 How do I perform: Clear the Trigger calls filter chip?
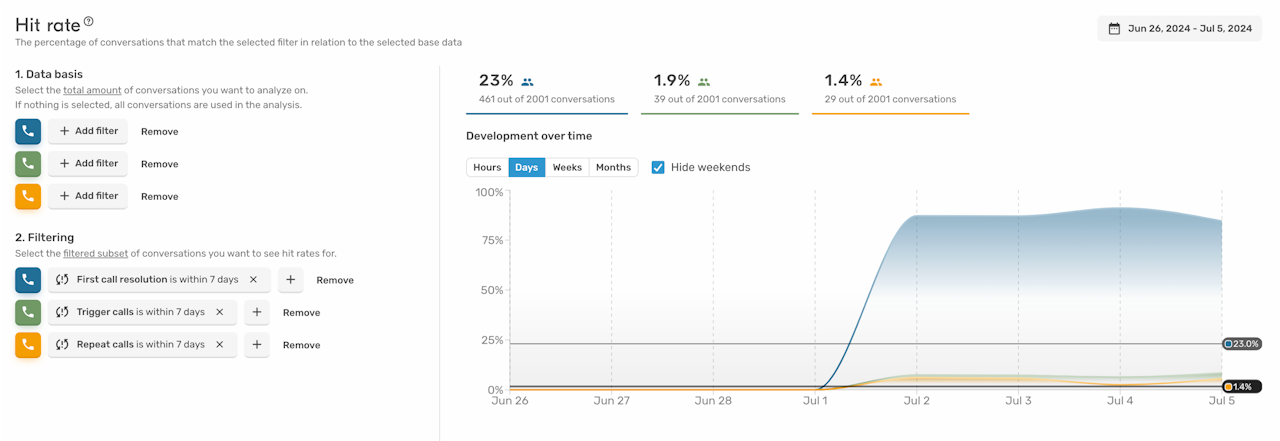click(x=219, y=312)
